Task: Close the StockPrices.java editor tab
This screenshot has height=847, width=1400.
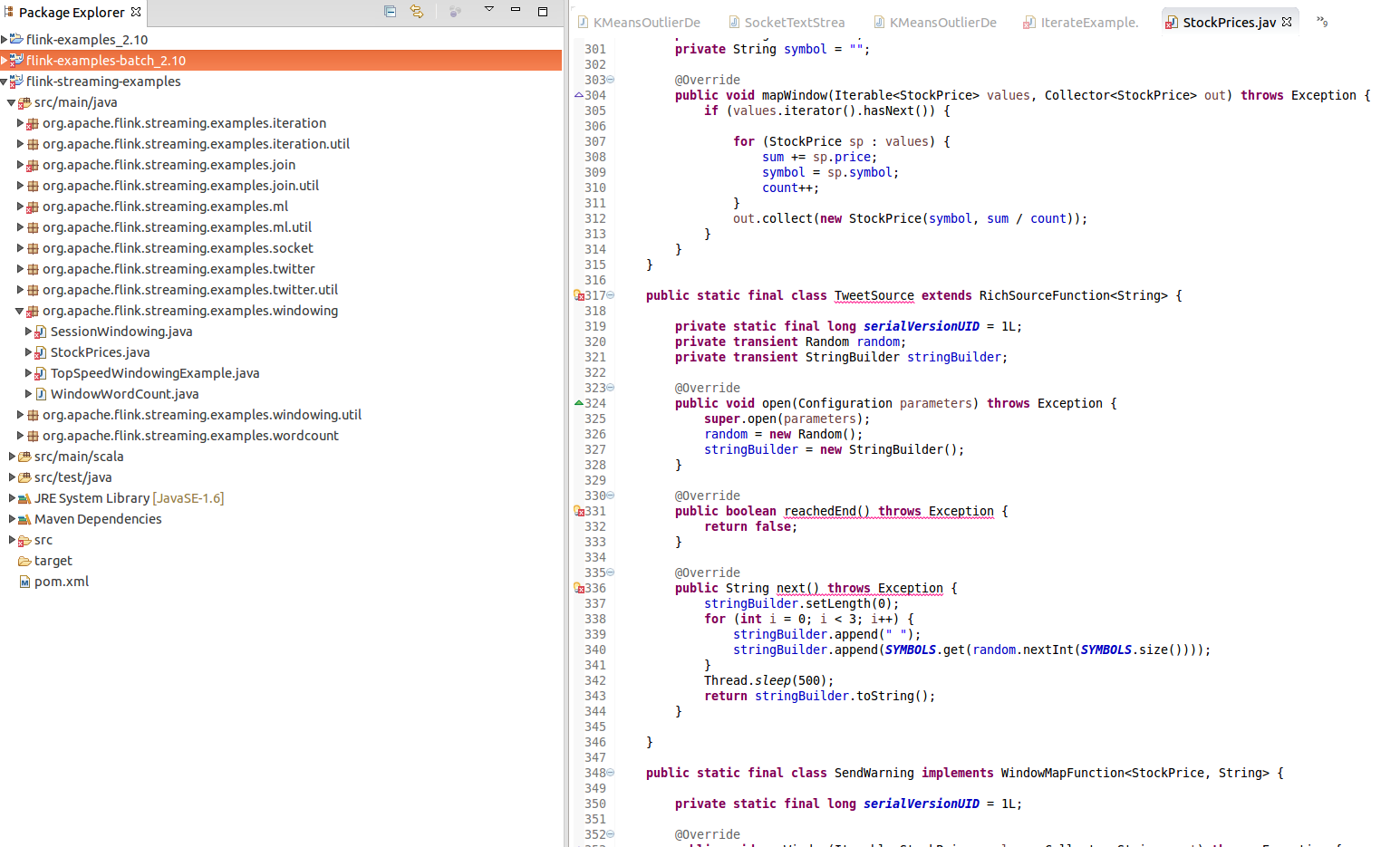Action: tap(1287, 22)
